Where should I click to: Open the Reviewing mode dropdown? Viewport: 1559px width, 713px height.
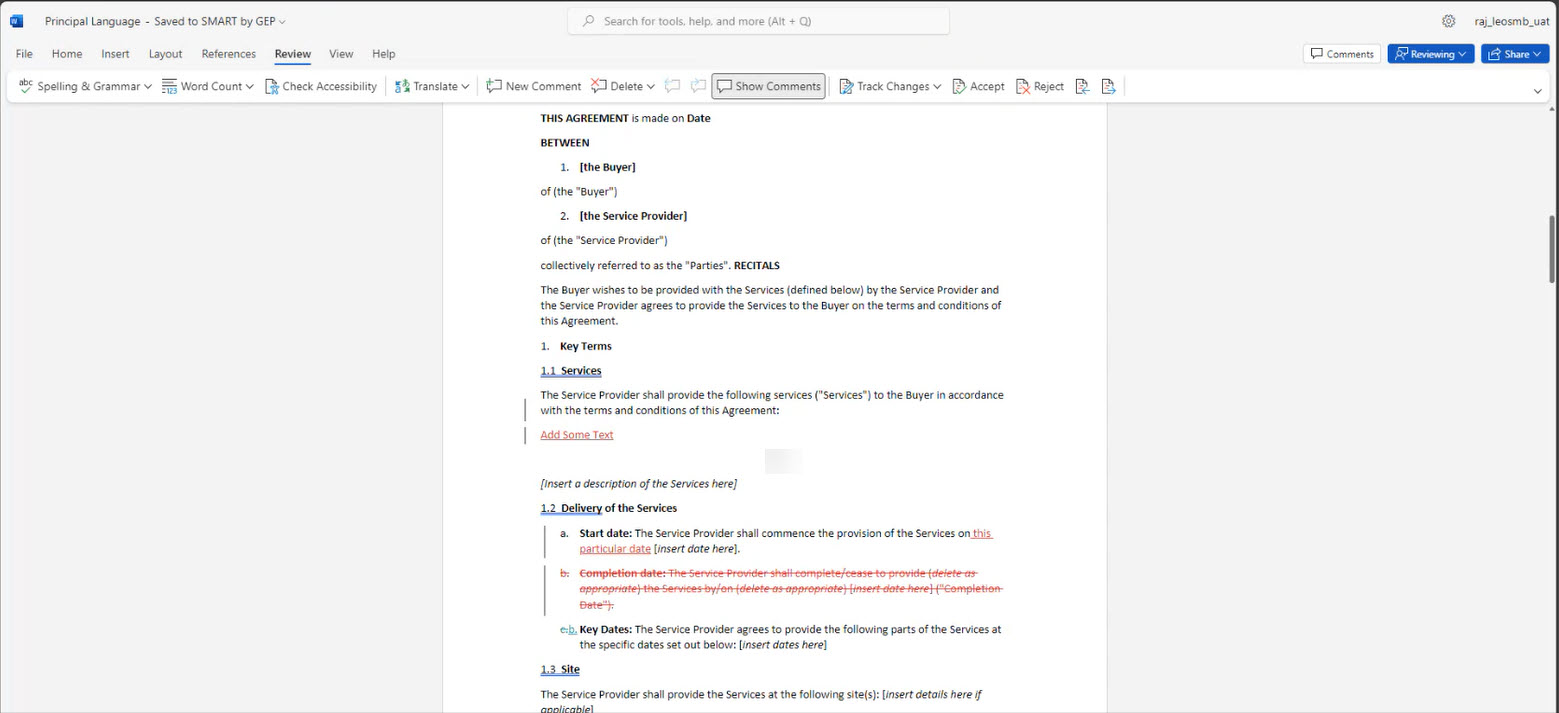pos(1430,54)
